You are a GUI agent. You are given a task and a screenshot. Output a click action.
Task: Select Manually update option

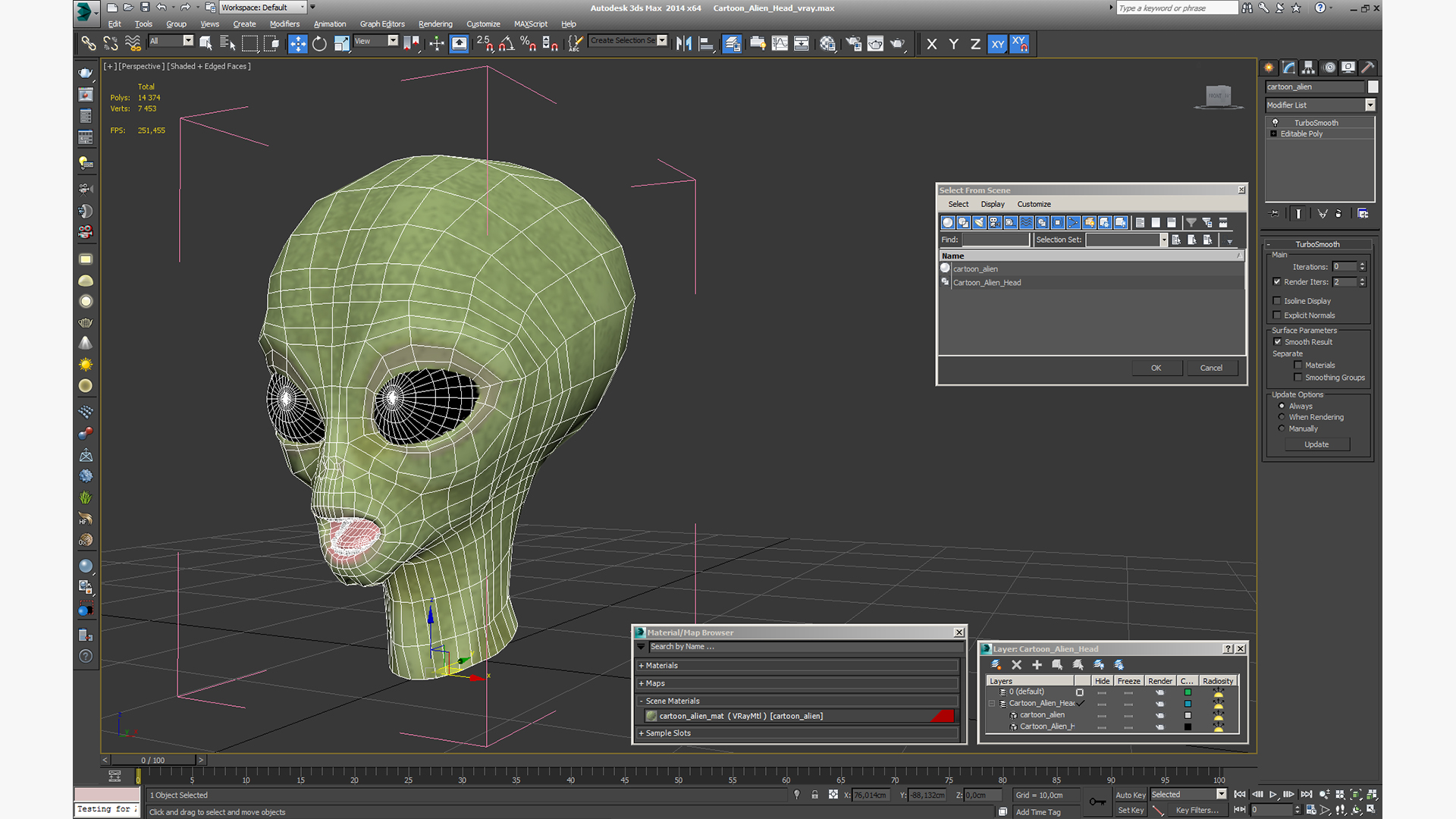[1282, 428]
